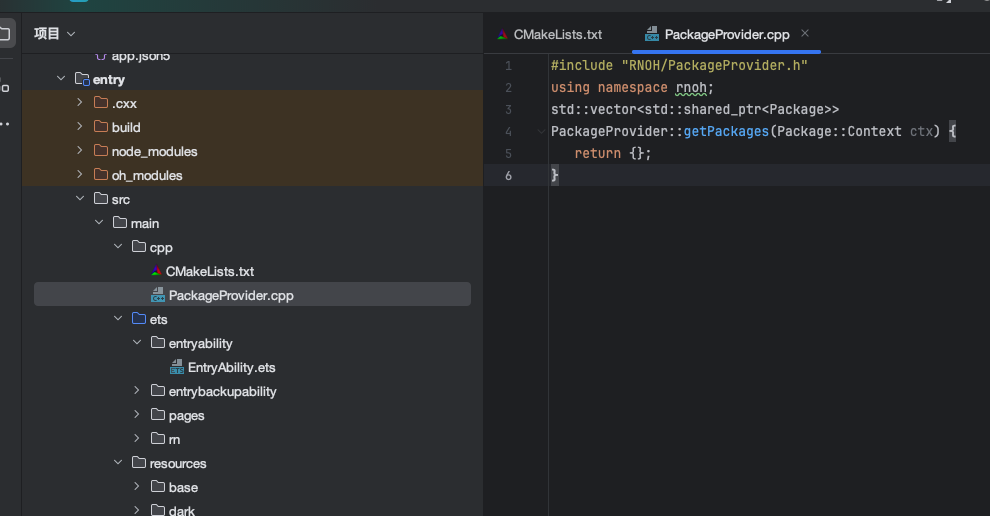Viewport: 990px width, 516px height.
Task: Select CMakeLists.txt in project tree
Action: pyautogui.click(x=210, y=271)
